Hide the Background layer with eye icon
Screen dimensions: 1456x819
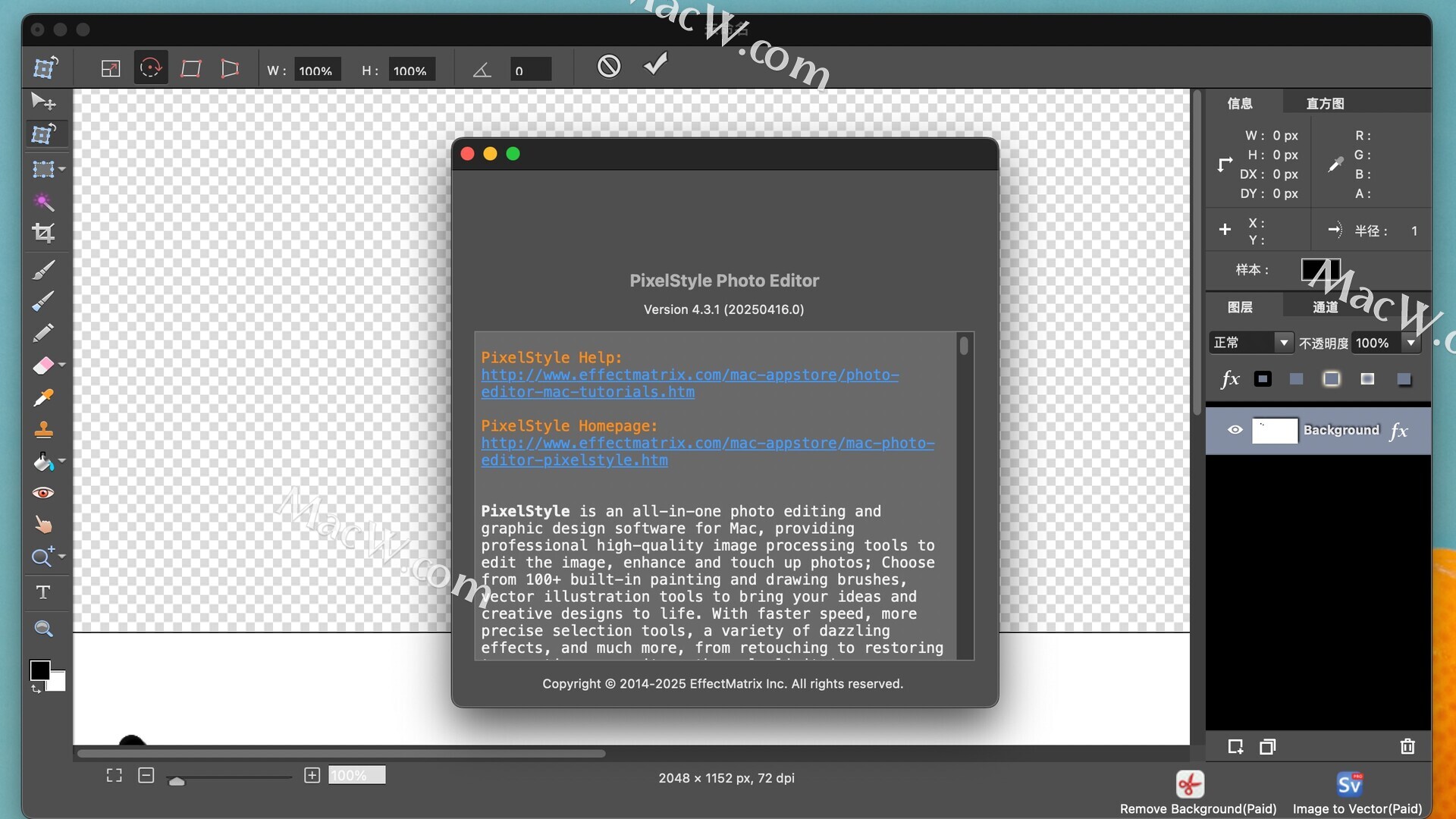click(1235, 430)
